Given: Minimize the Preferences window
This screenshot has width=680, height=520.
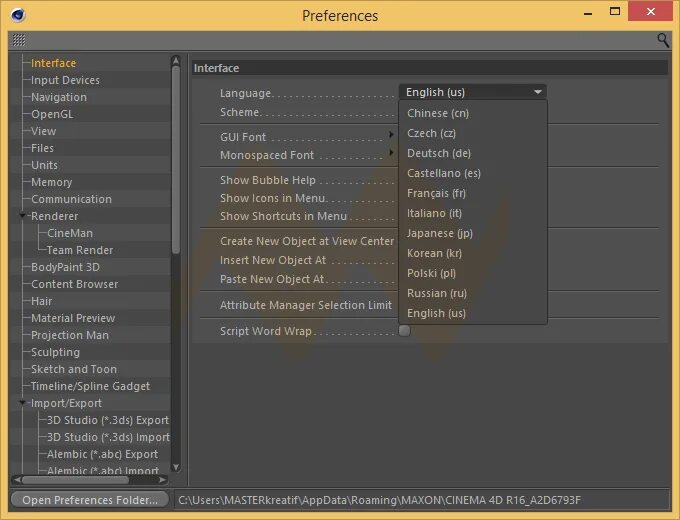Looking at the screenshot, I should 588,13.
